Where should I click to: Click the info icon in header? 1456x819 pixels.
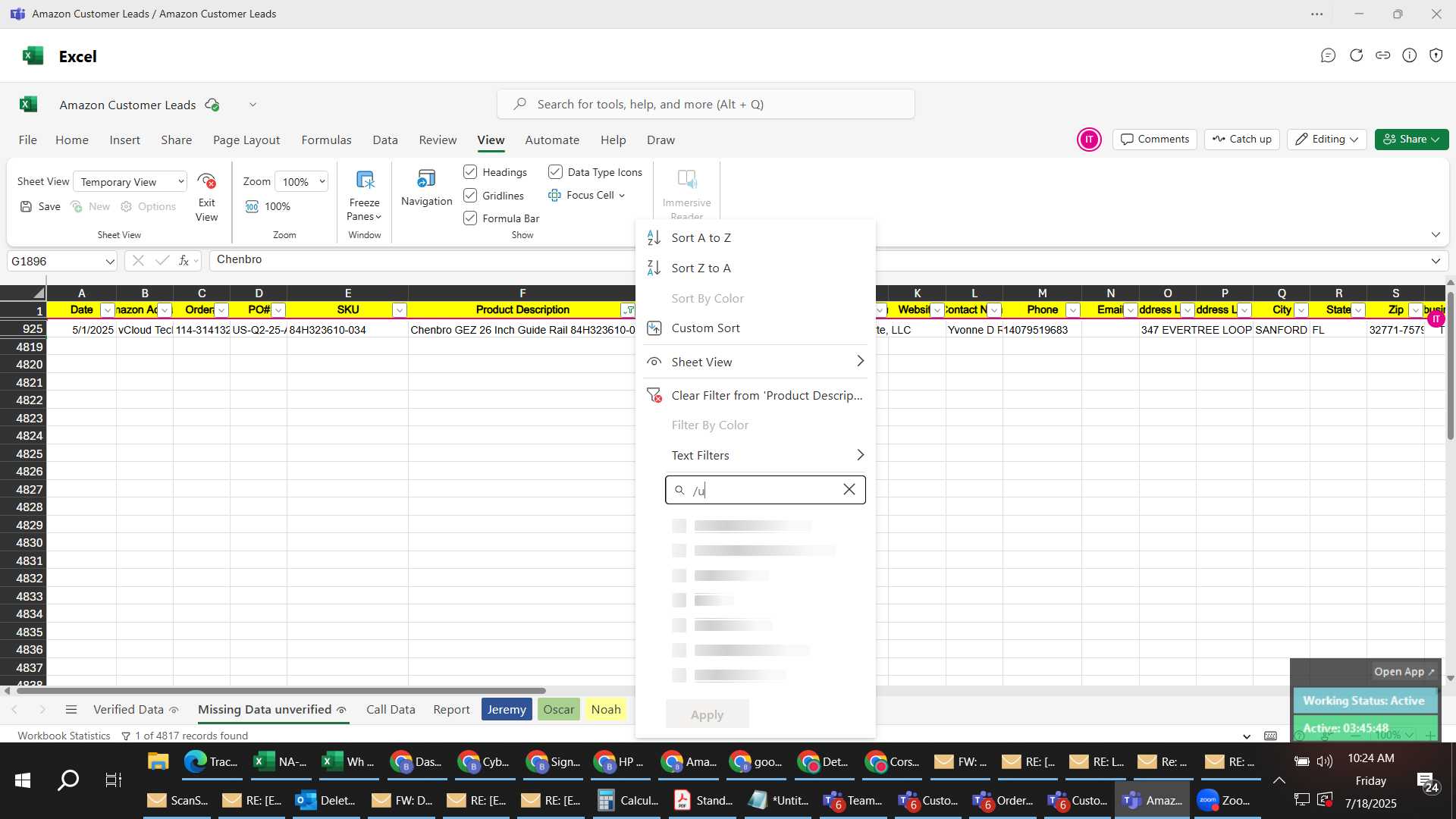point(1410,55)
